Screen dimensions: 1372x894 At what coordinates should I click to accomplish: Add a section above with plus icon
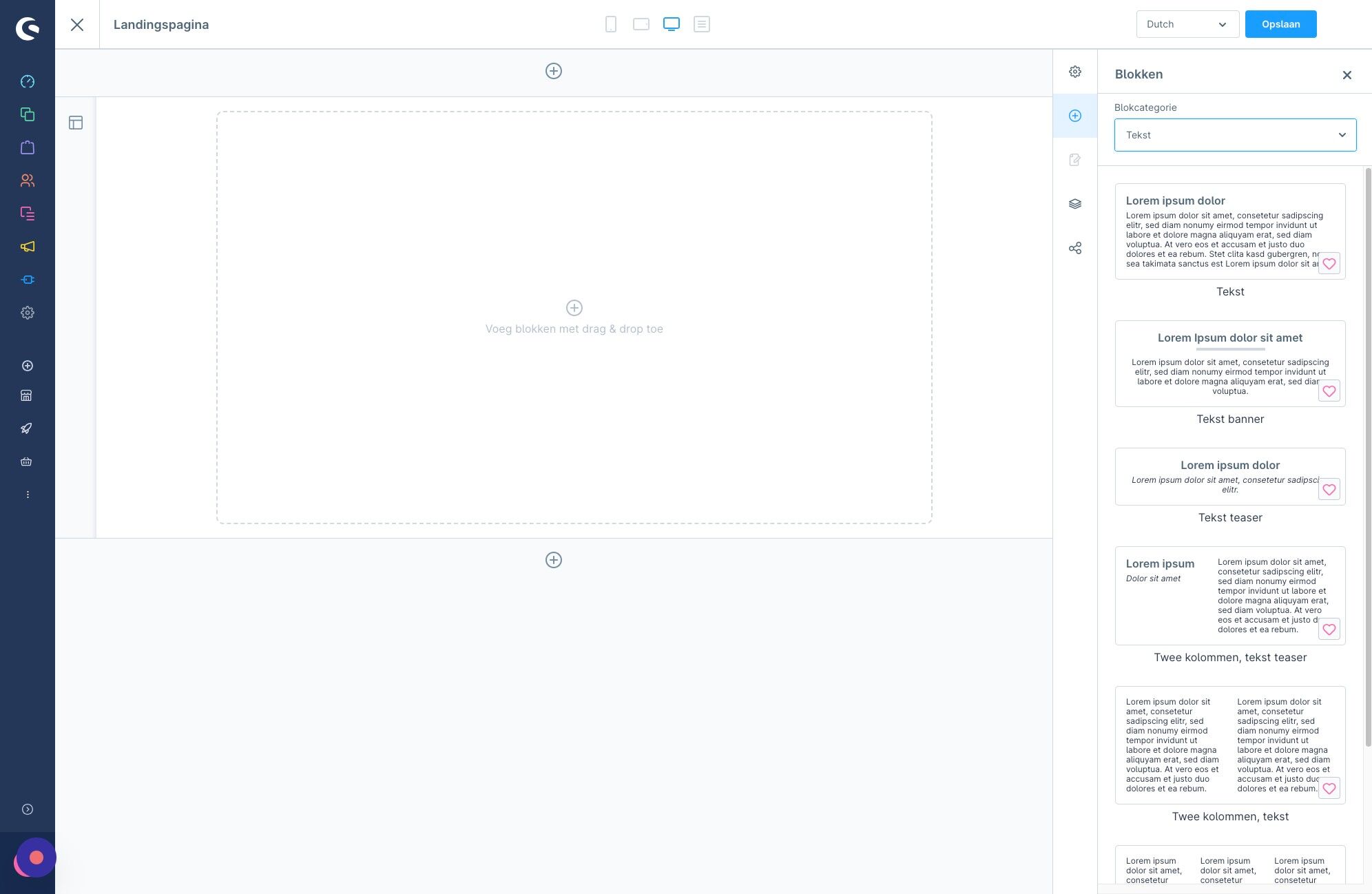[x=554, y=71]
